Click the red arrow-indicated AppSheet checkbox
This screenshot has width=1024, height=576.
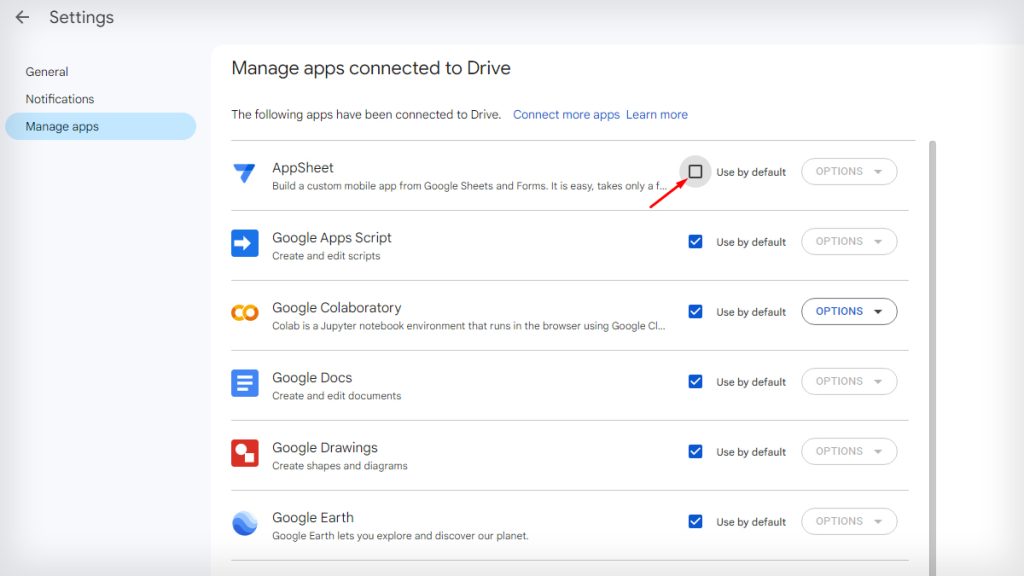pos(695,171)
